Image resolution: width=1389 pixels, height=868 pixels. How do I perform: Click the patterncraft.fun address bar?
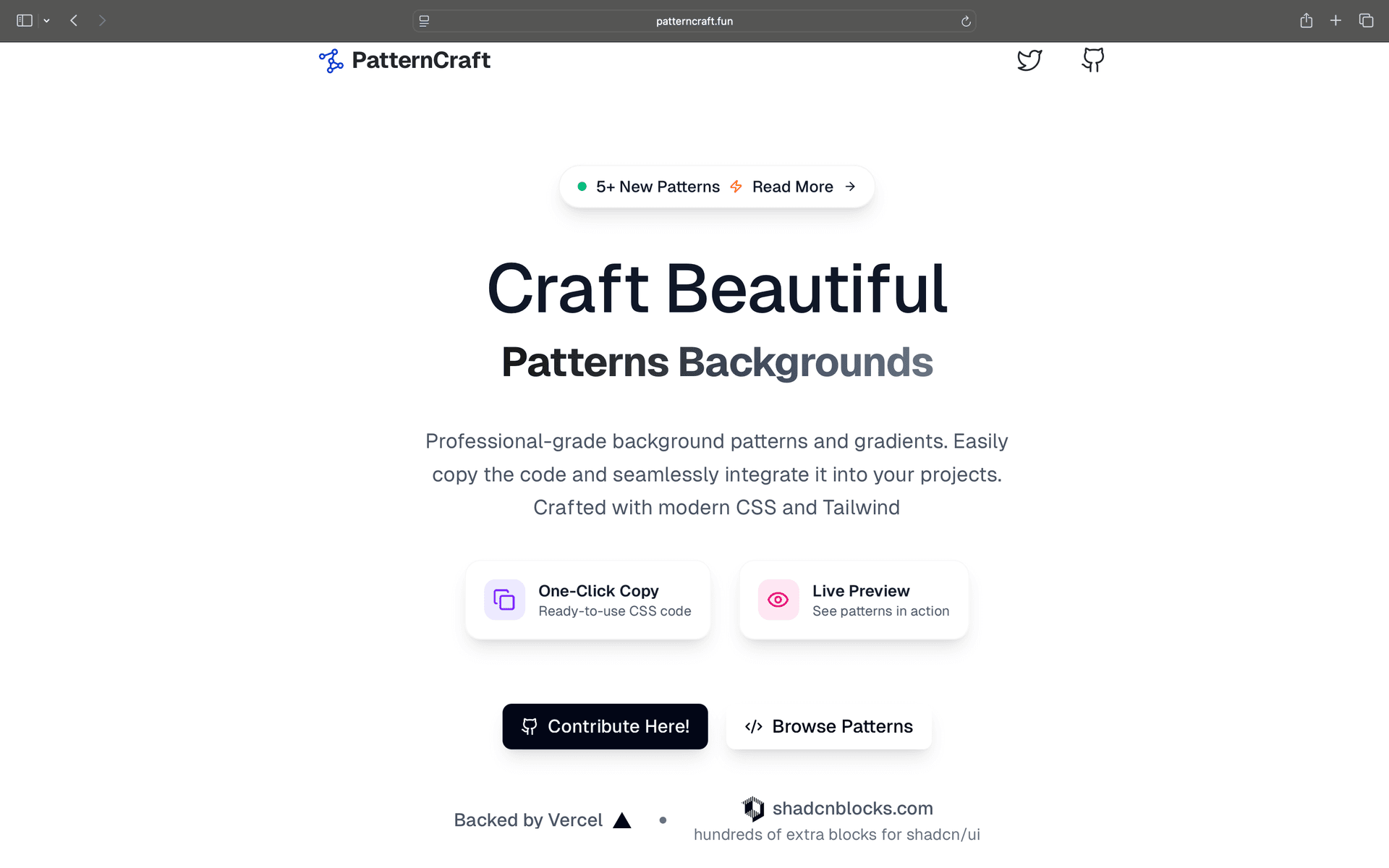[x=694, y=21]
